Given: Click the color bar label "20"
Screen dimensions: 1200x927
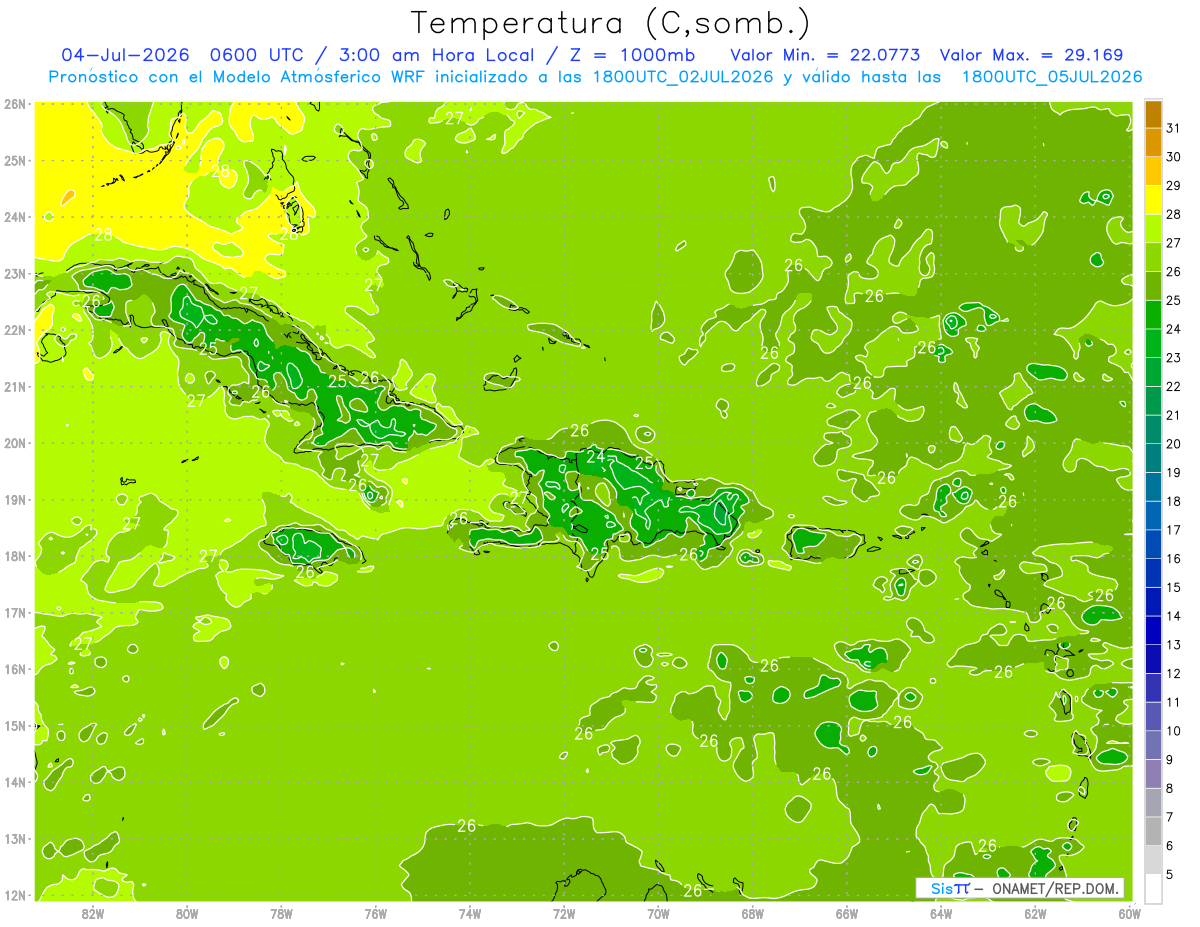Looking at the screenshot, I should (x=1174, y=444).
